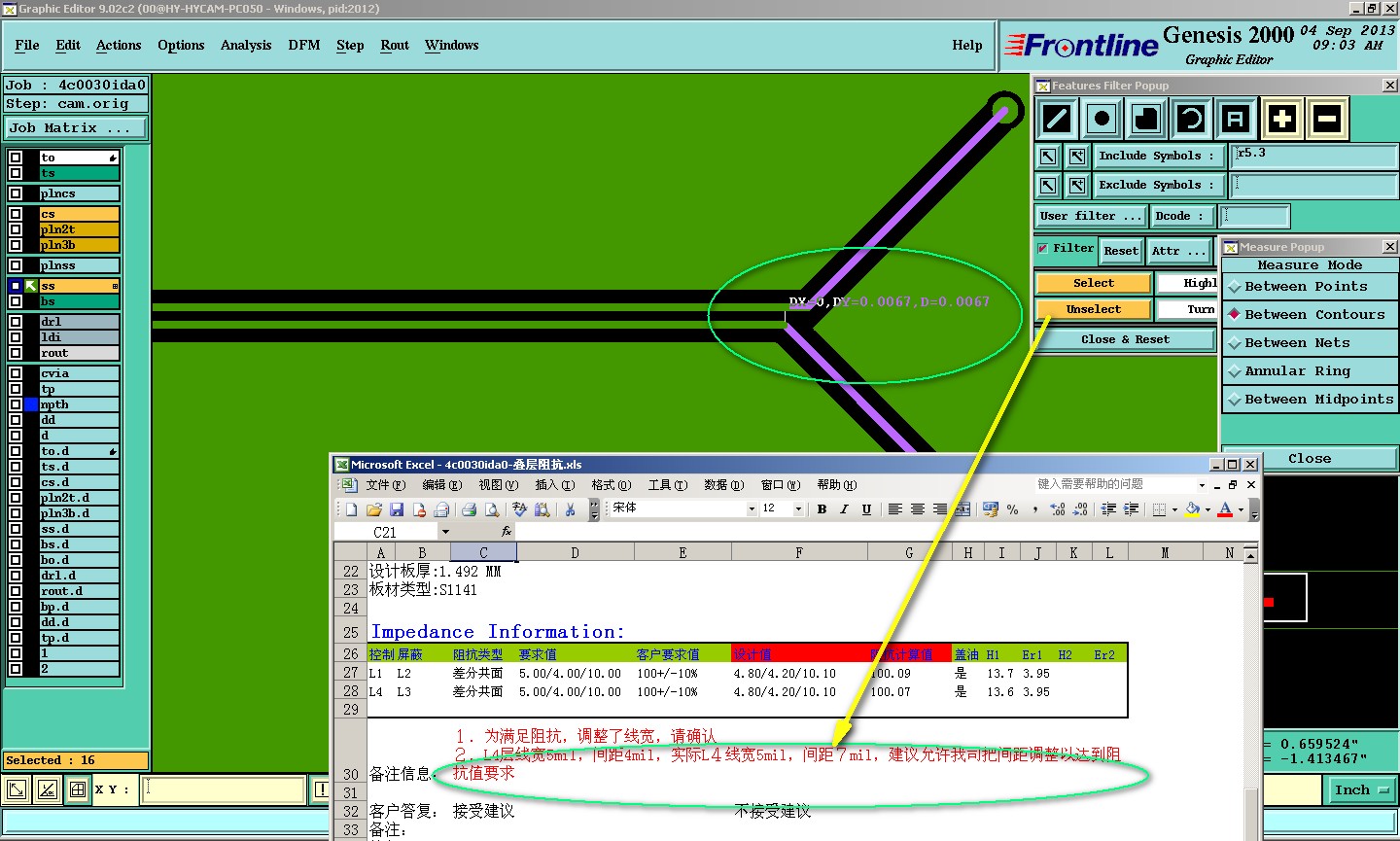Click Excel Save disk icon

pyautogui.click(x=397, y=509)
